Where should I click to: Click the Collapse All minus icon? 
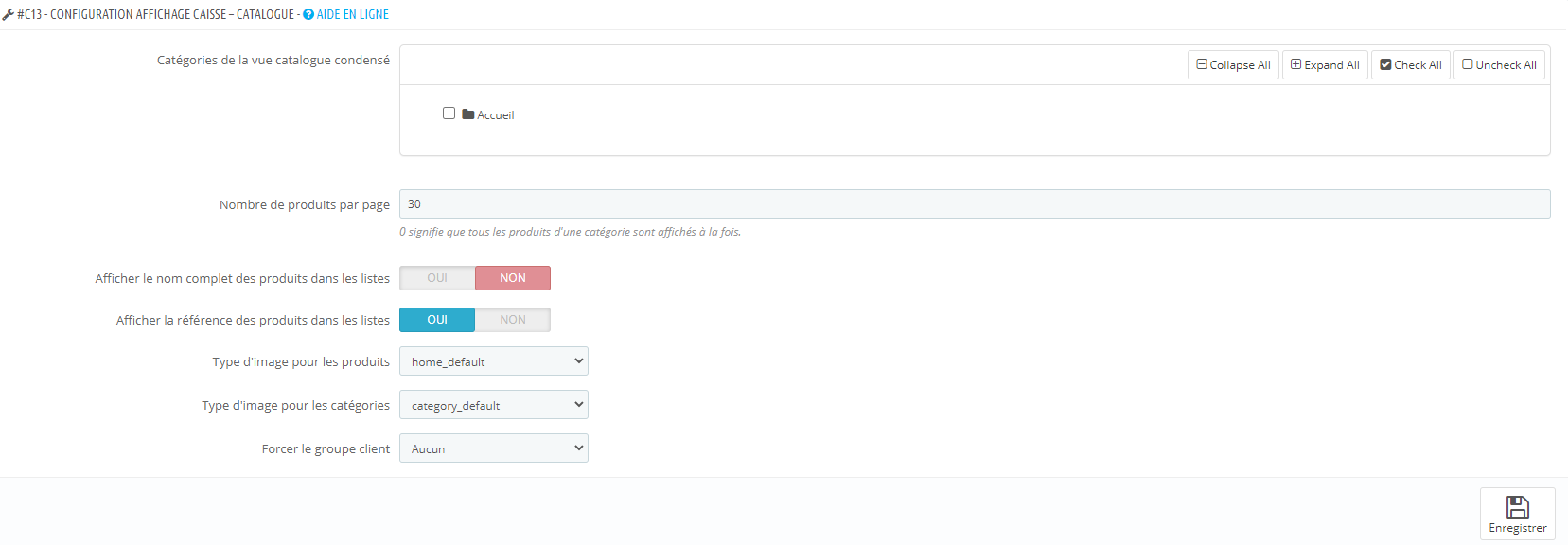point(1202,64)
